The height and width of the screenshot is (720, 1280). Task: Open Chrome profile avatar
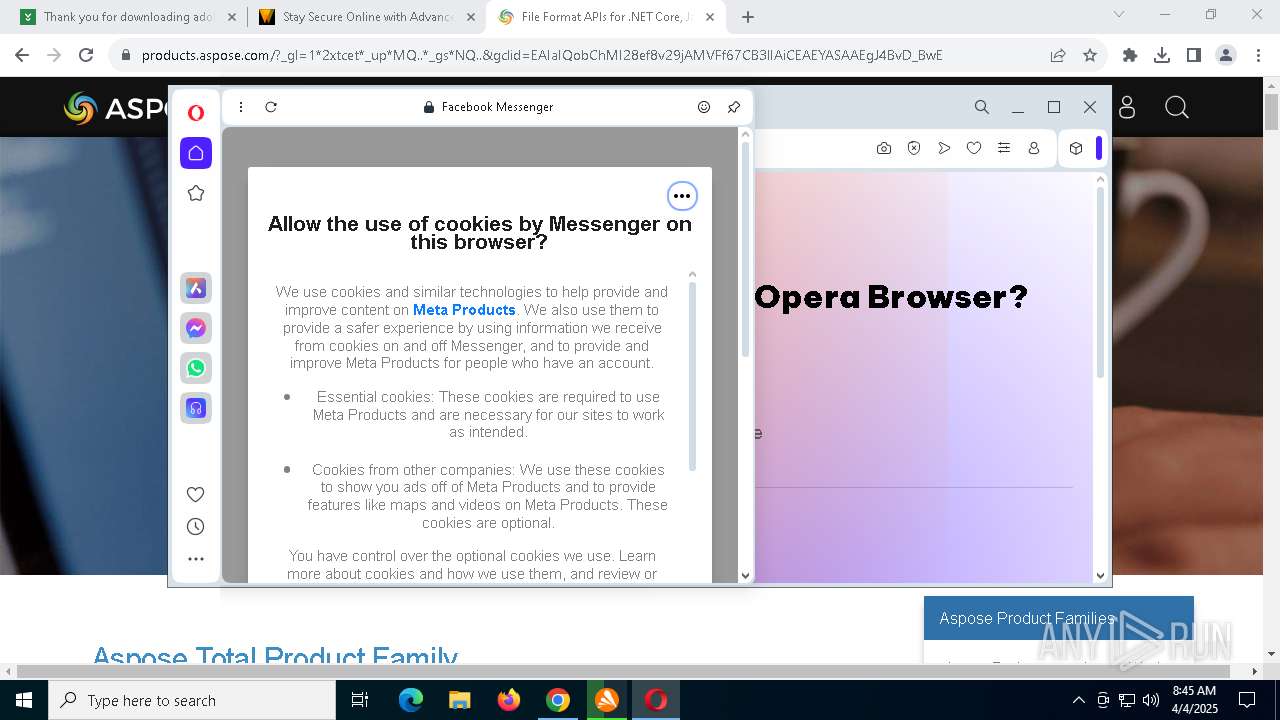tap(1226, 55)
